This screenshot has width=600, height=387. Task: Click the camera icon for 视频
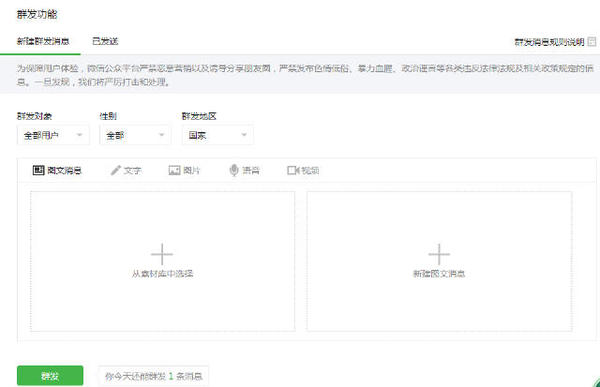pyautogui.click(x=293, y=170)
